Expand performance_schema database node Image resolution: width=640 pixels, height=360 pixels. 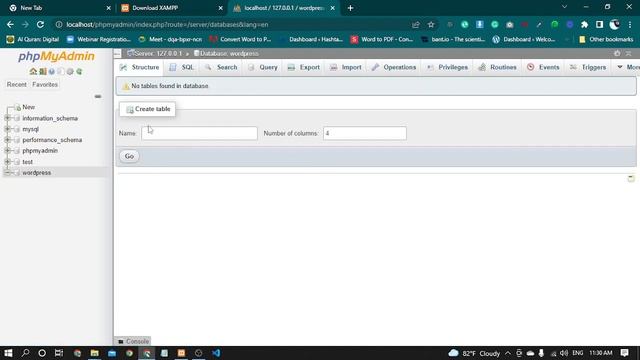(x=7, y=140)
